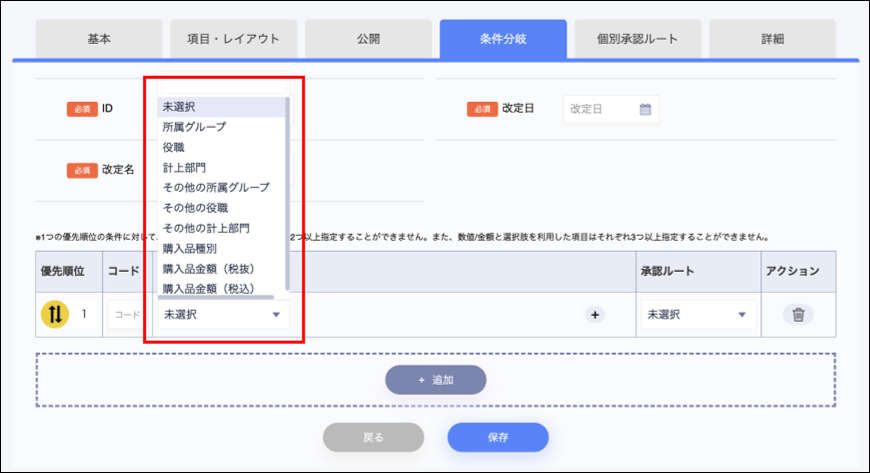Image resolution: width=870 pixels, height=473 pixels.
Task: Select 購入品種別 from the list
Action: pos(221,249)
